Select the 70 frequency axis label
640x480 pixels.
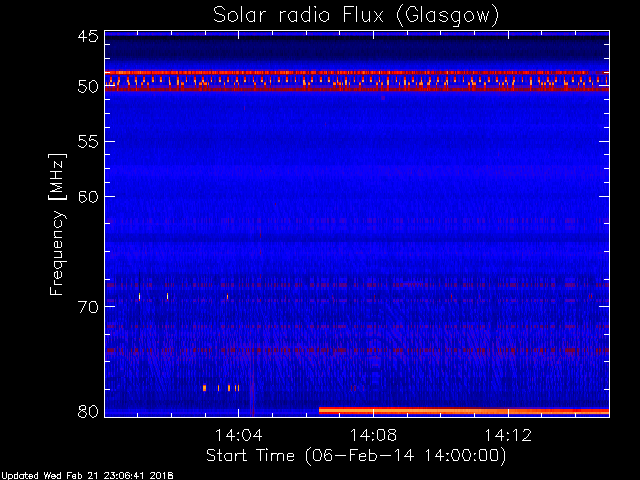[x=88, y=307]
